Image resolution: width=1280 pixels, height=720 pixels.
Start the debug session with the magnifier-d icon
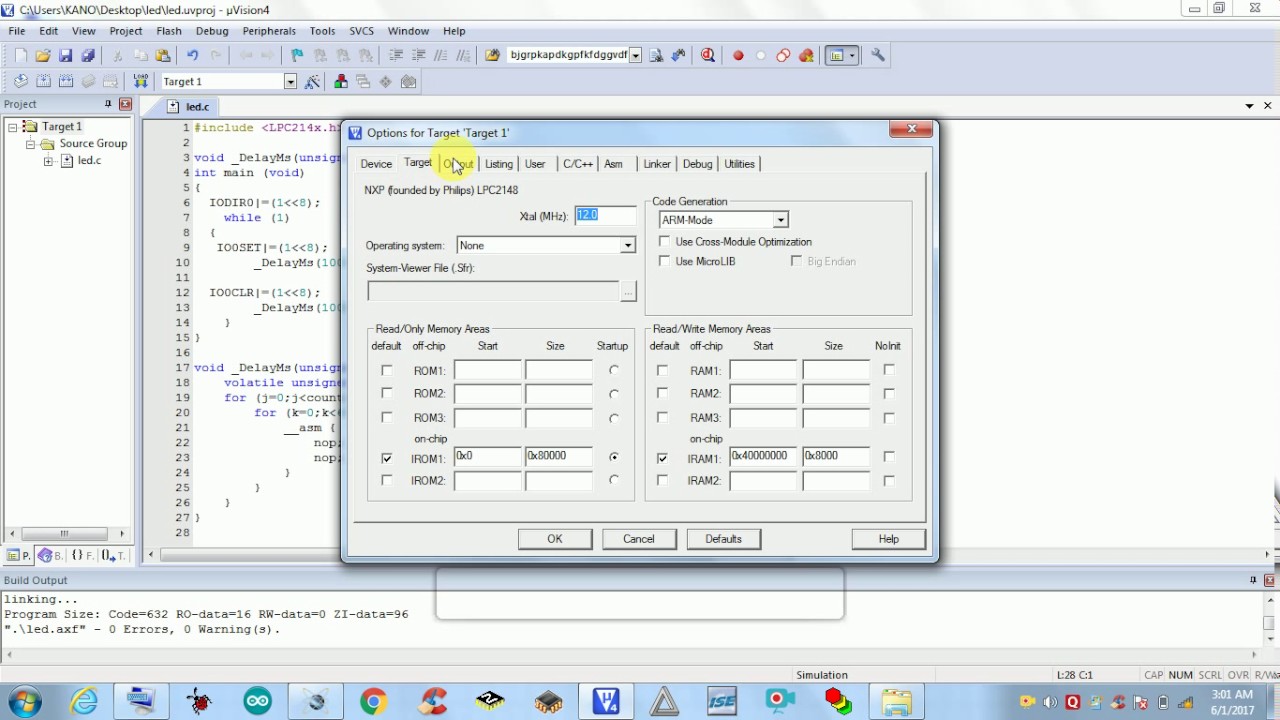click(708, 56)
